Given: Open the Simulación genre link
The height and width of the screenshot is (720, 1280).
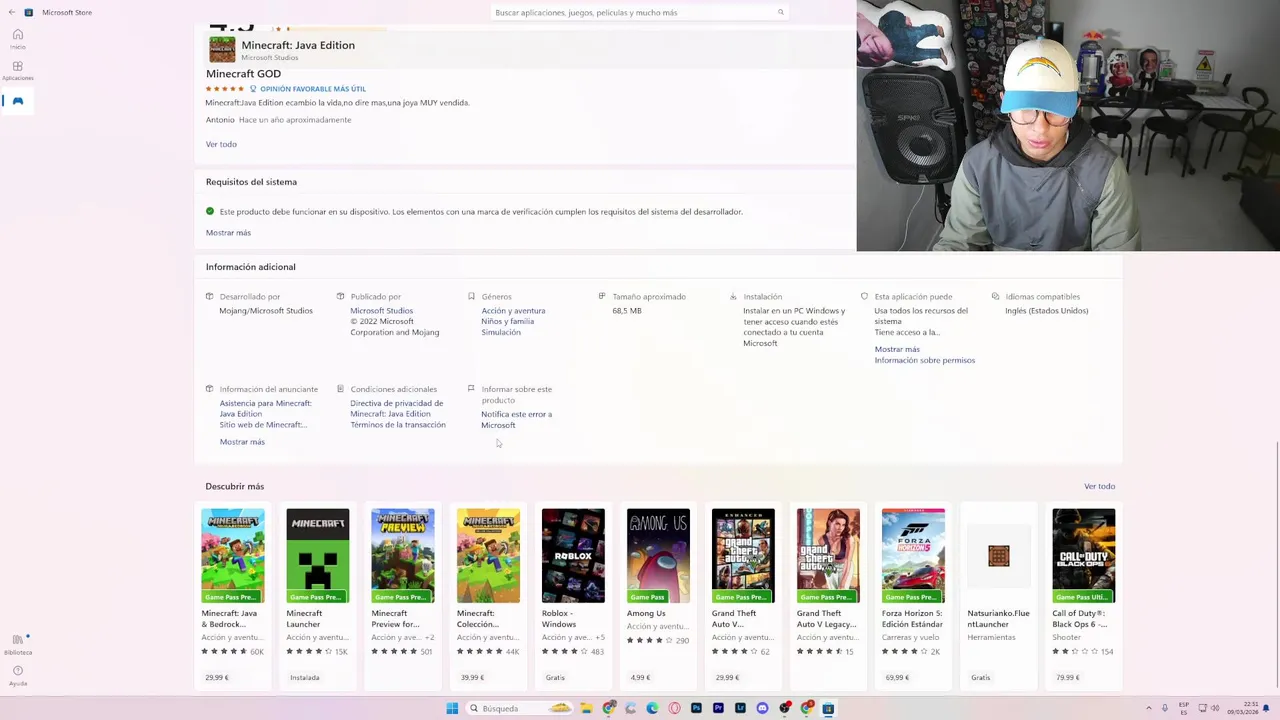Looking at the screenshot, I should [501, 332].
